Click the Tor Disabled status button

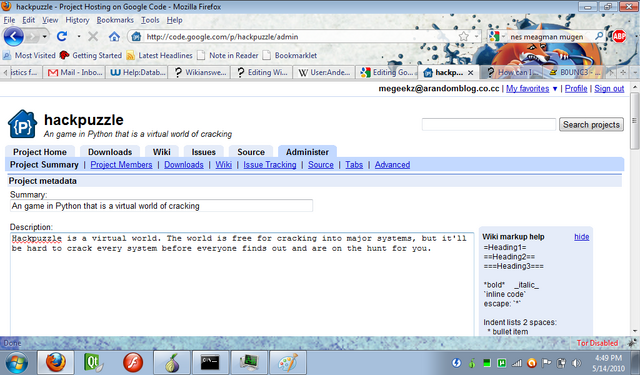click(x=597, y=343)
